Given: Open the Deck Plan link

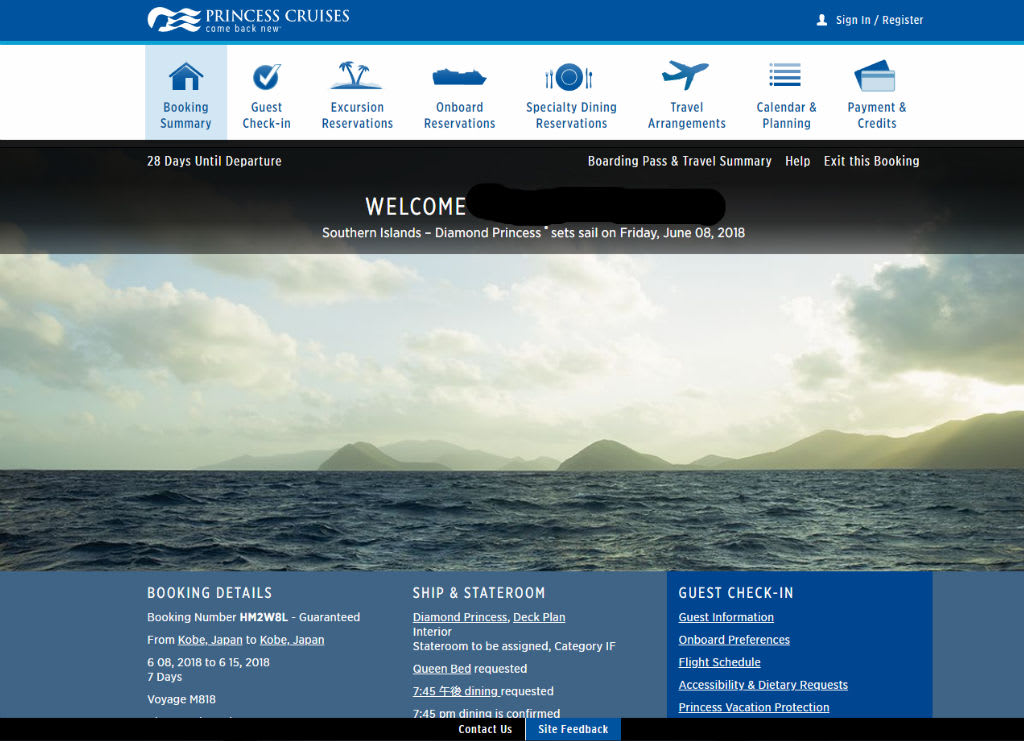Looking at the screenshot, I should 539,617.
